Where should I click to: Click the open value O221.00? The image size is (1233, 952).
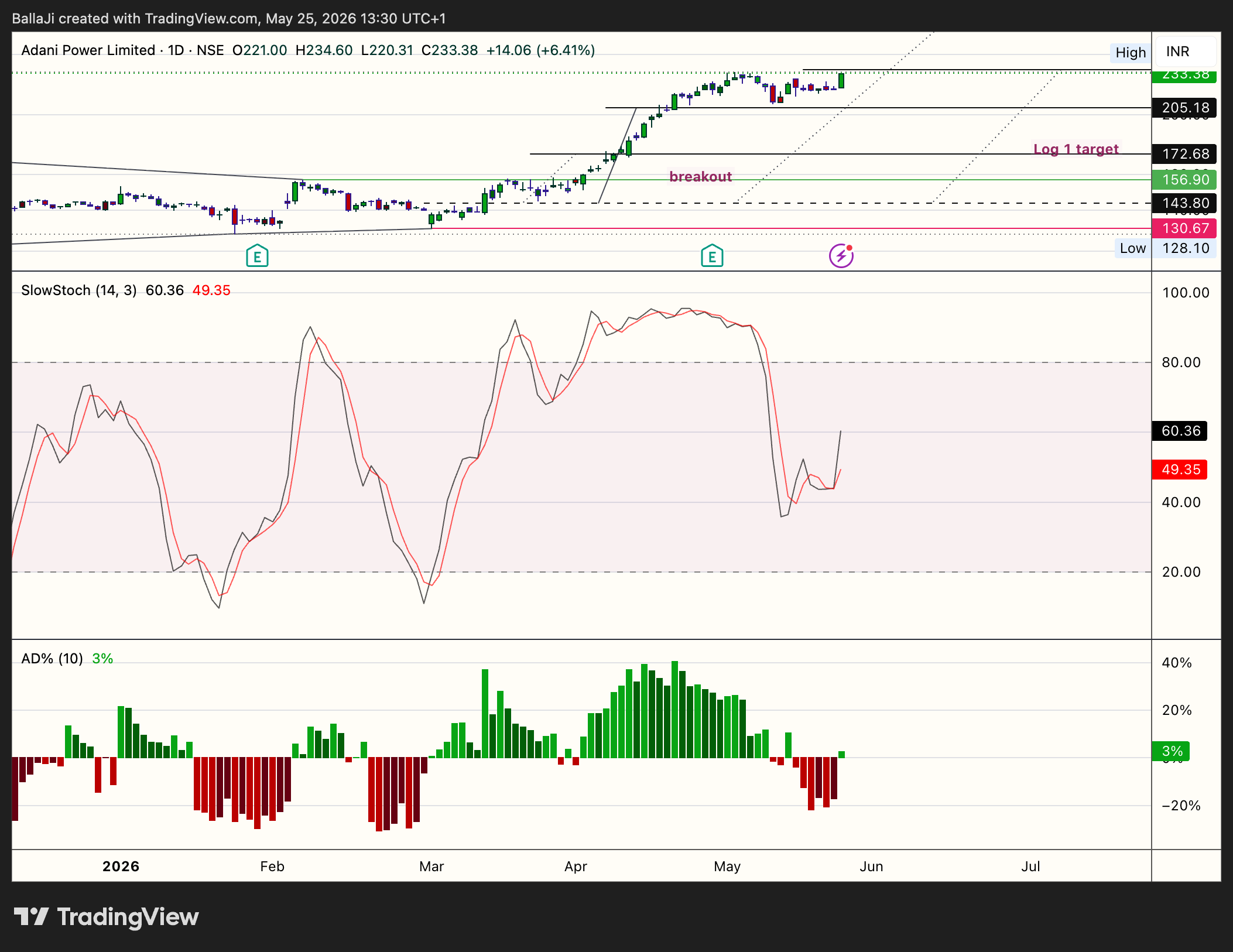click(260, 50)
